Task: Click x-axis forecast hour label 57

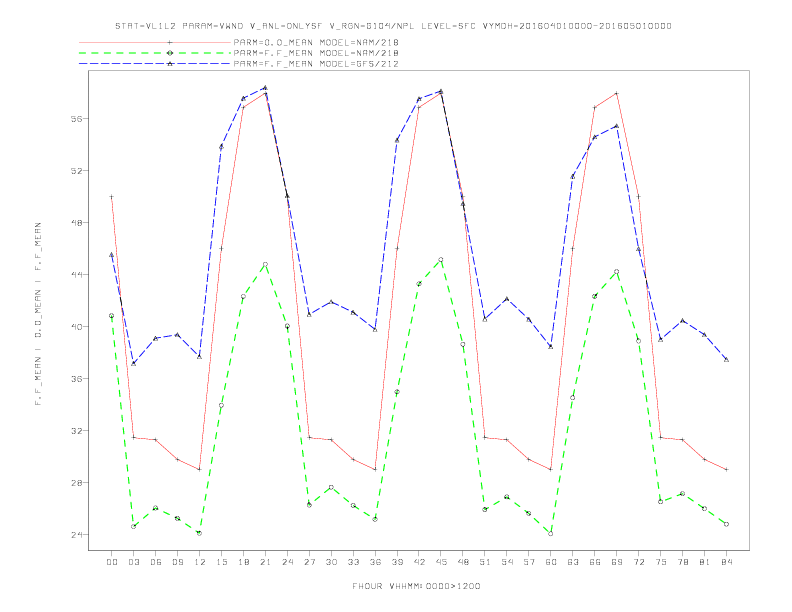Action: (529, 562)
